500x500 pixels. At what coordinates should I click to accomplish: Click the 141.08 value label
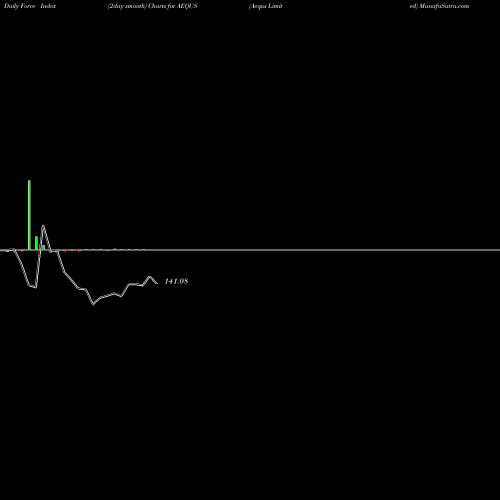tap(176, 281)
